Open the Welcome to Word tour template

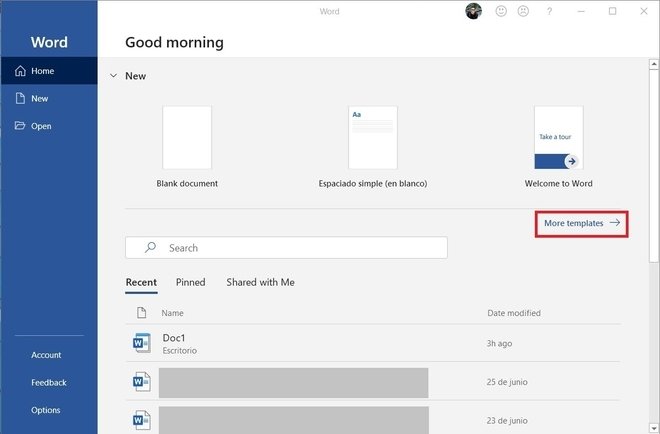pyautogui.click(x=559, y=138)
